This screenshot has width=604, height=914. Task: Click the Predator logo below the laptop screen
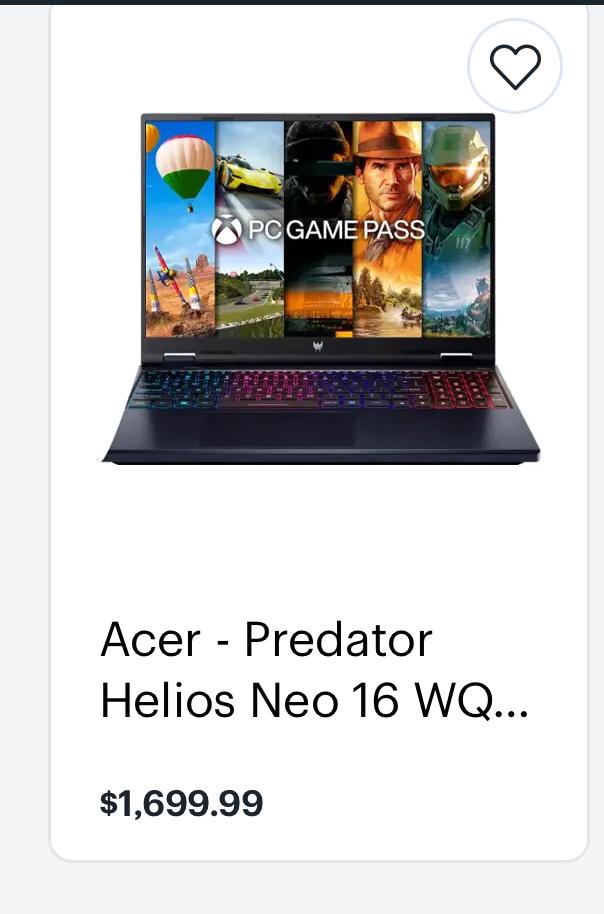pos(318,346)
